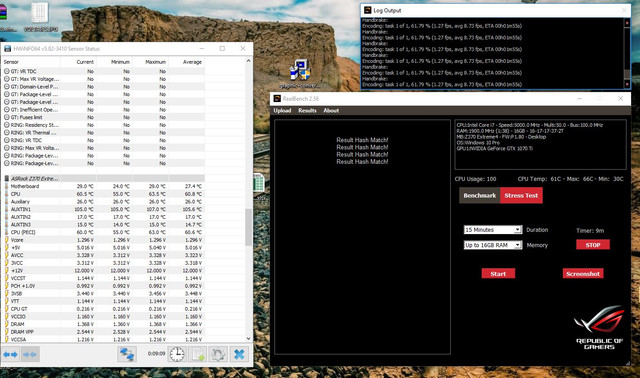Click the GT: Fuses limit status icon
Viewport: 640px width, 378px height.
tap(7, 117)
